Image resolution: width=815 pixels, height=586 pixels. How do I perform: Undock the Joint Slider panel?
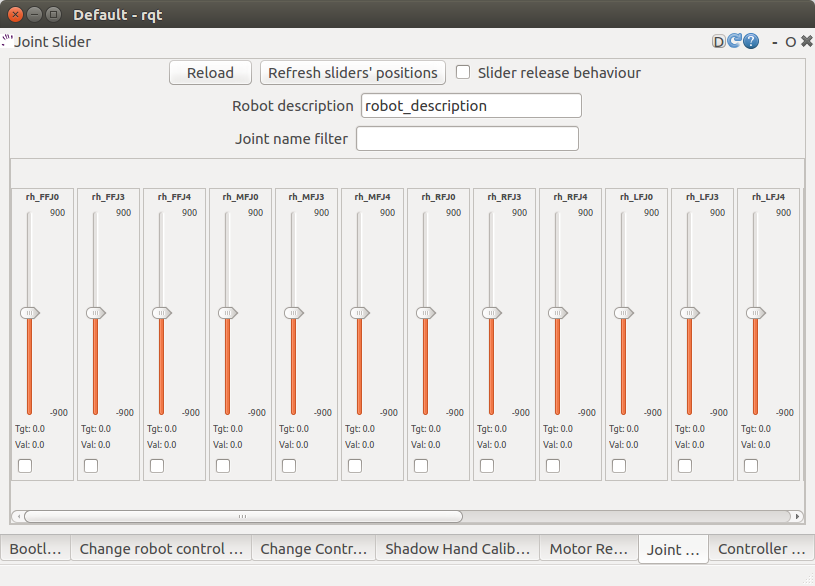coord(790,42)
